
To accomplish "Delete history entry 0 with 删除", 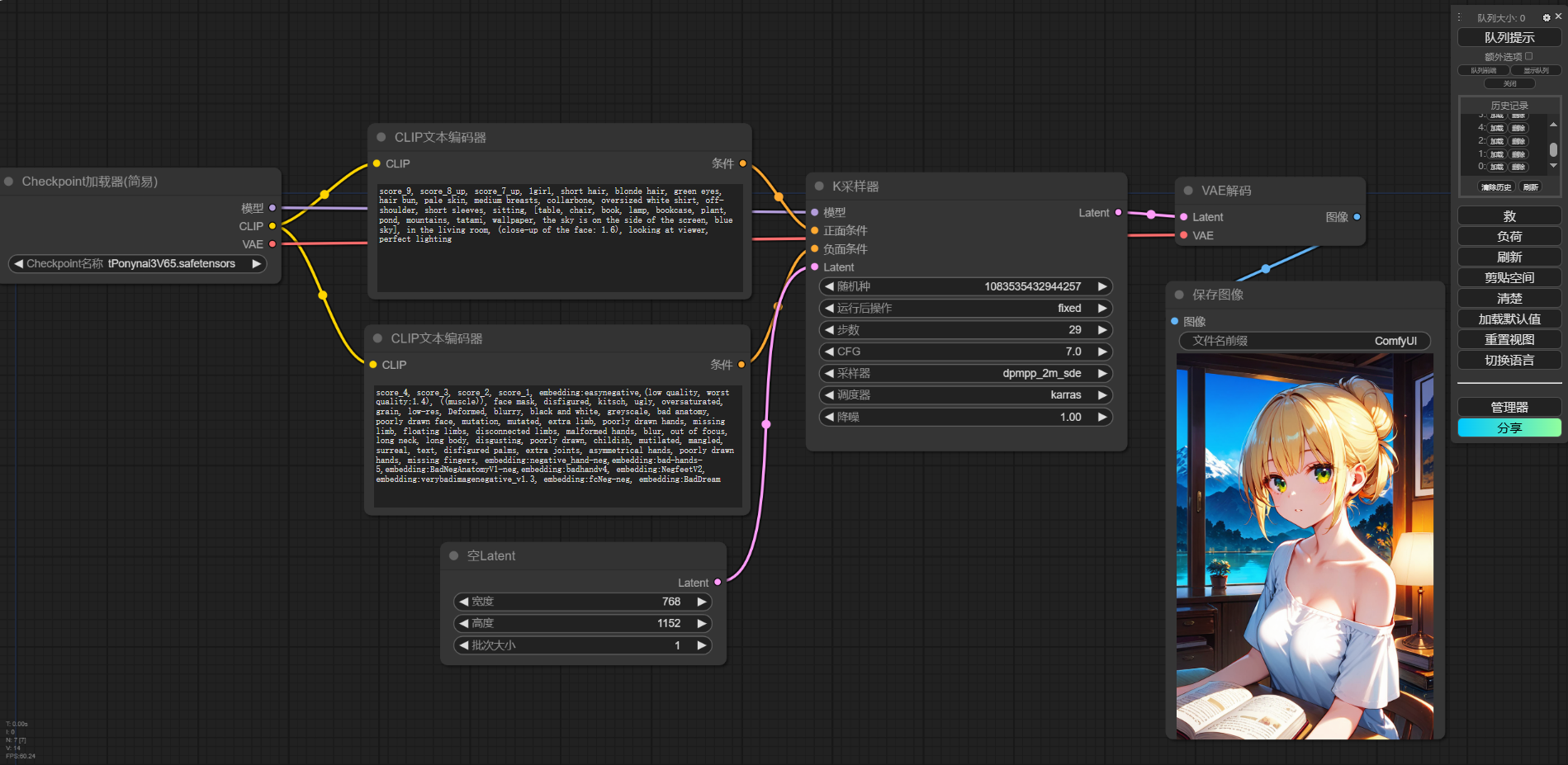I will [x=1518, y=167].
